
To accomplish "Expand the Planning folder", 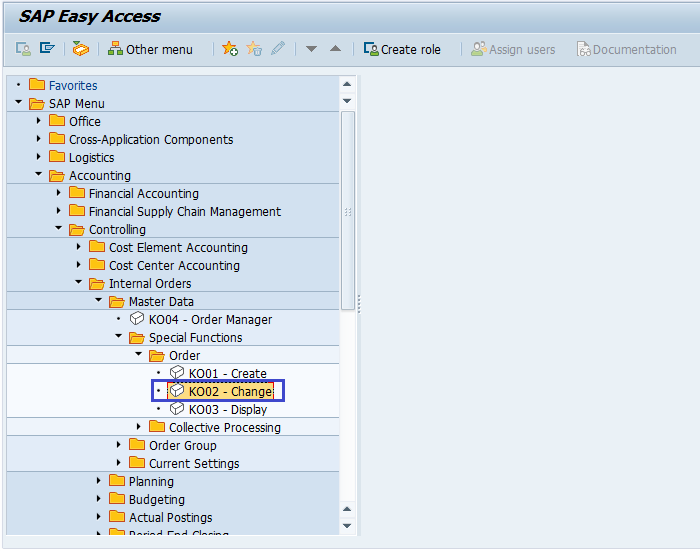I will [x=99, y=481].
